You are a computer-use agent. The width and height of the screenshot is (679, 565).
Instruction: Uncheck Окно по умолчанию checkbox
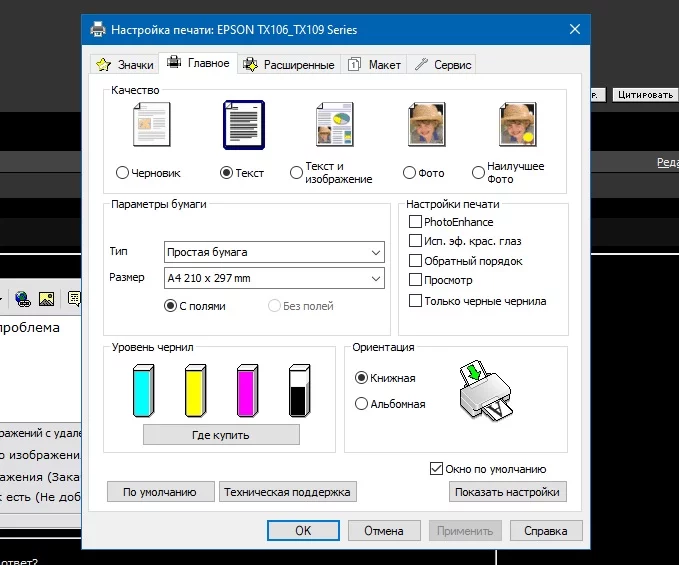click(x=436, y=468)
